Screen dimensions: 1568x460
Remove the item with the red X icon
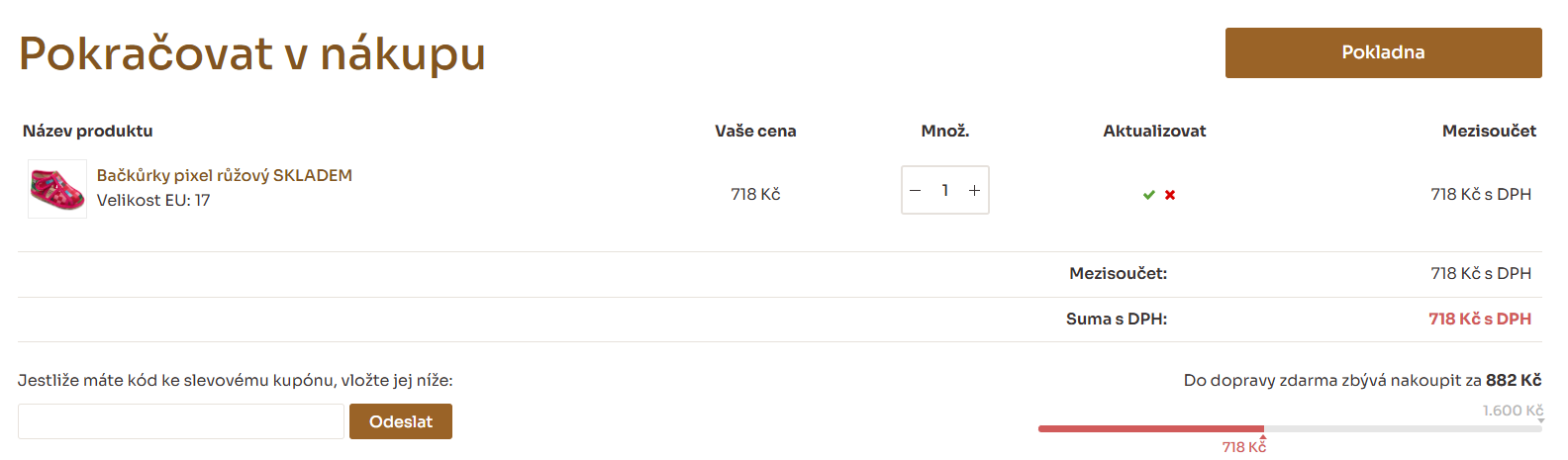1170,195
